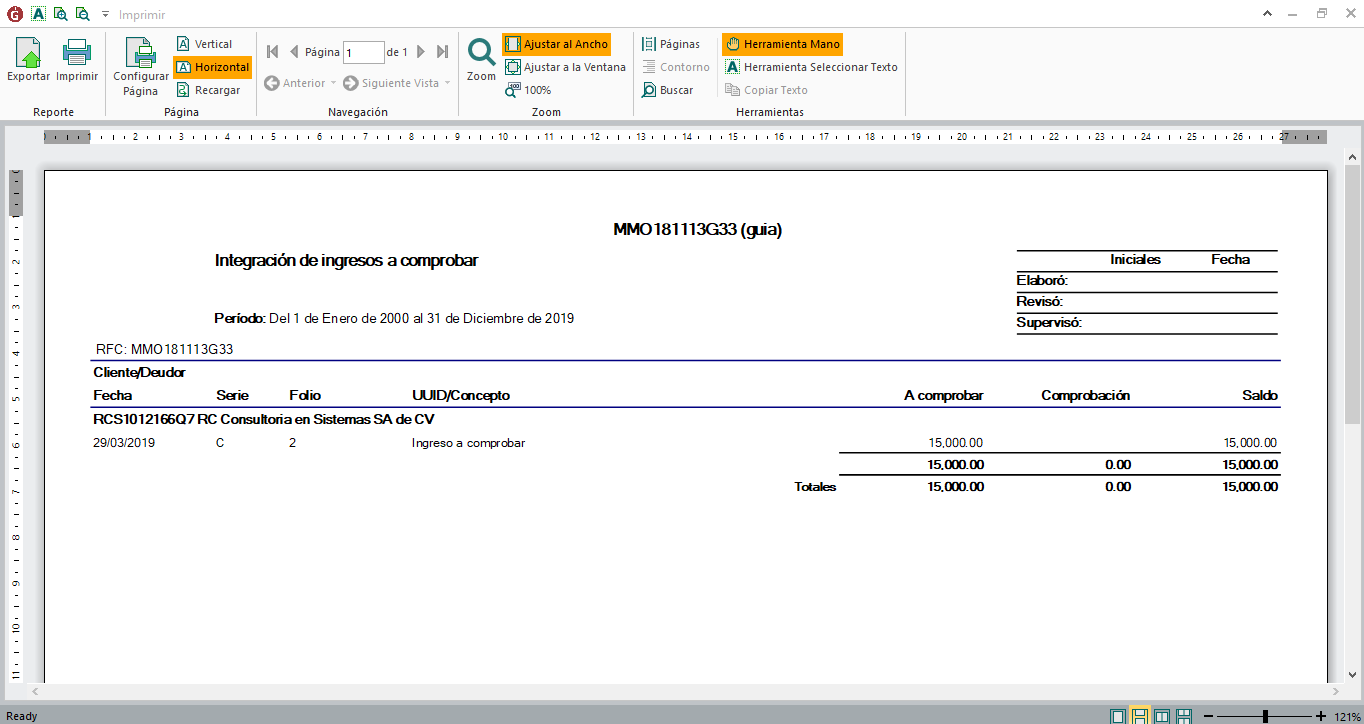Collapse the ribbon with the chevron
The width and height of the screenshot is (1364, 724).
pyautogui.click(x=1295, y=14)
